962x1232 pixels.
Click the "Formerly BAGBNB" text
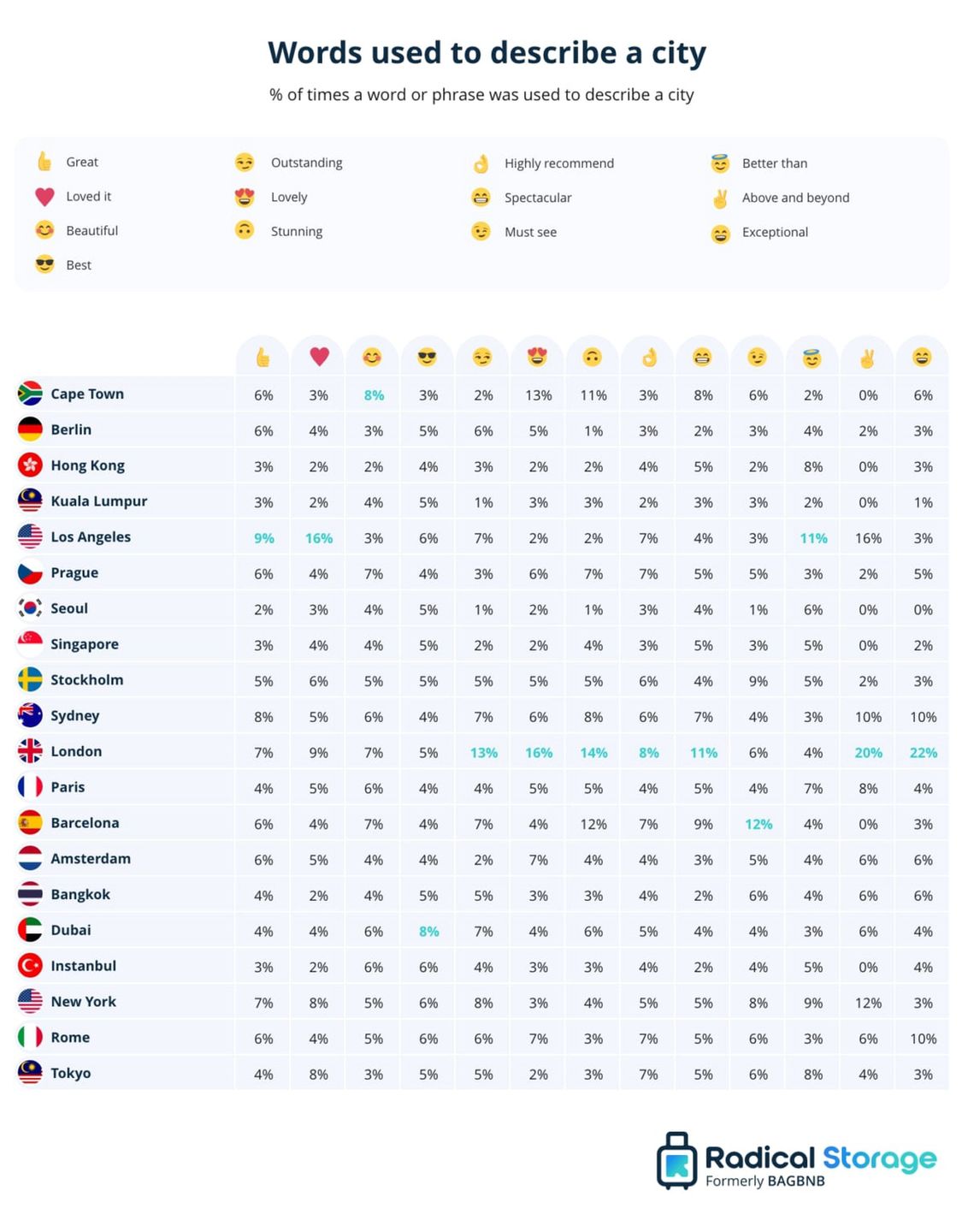pyautogui.click(x=764, y=1182)
